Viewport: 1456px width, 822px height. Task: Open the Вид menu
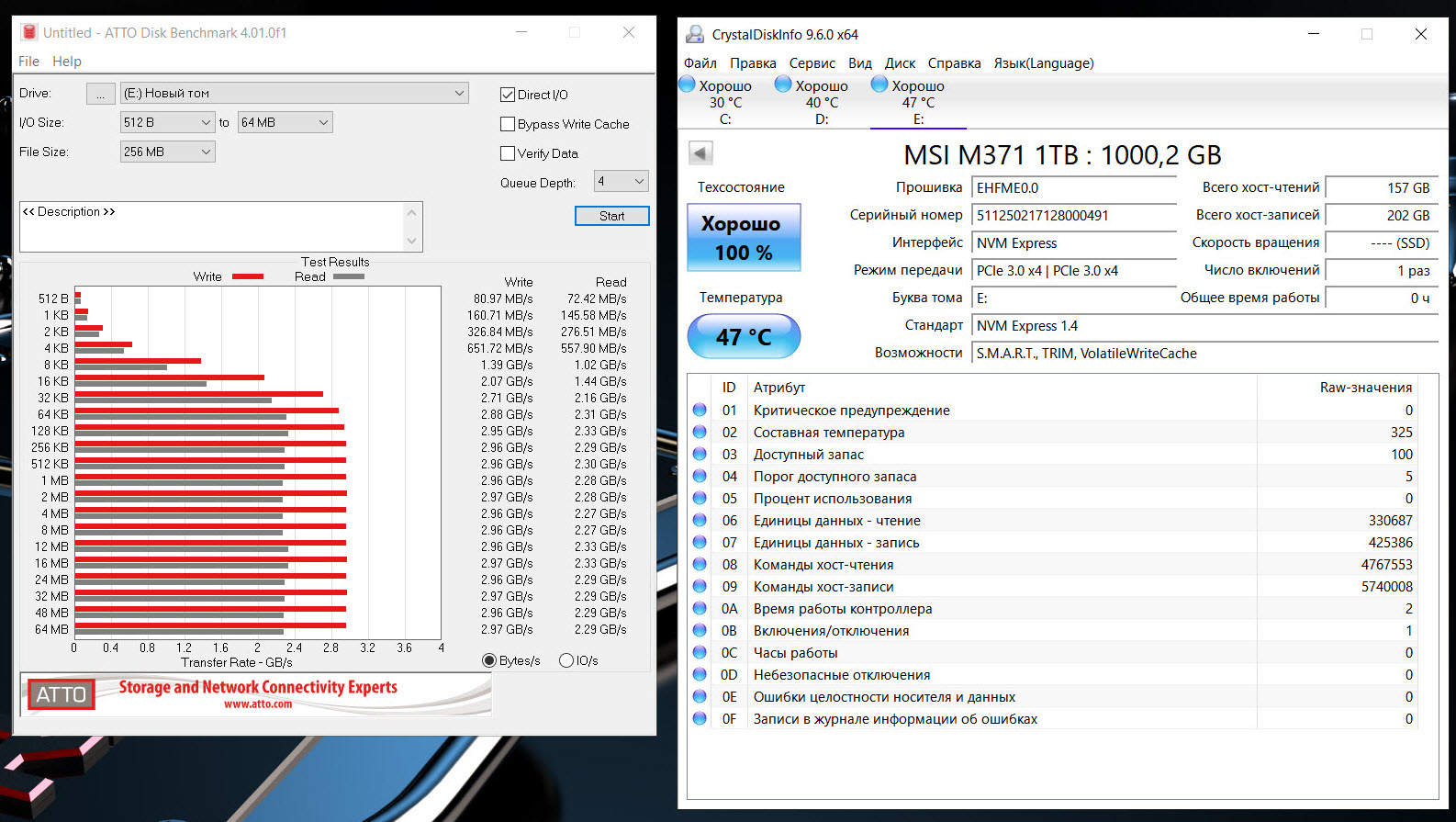860,63
